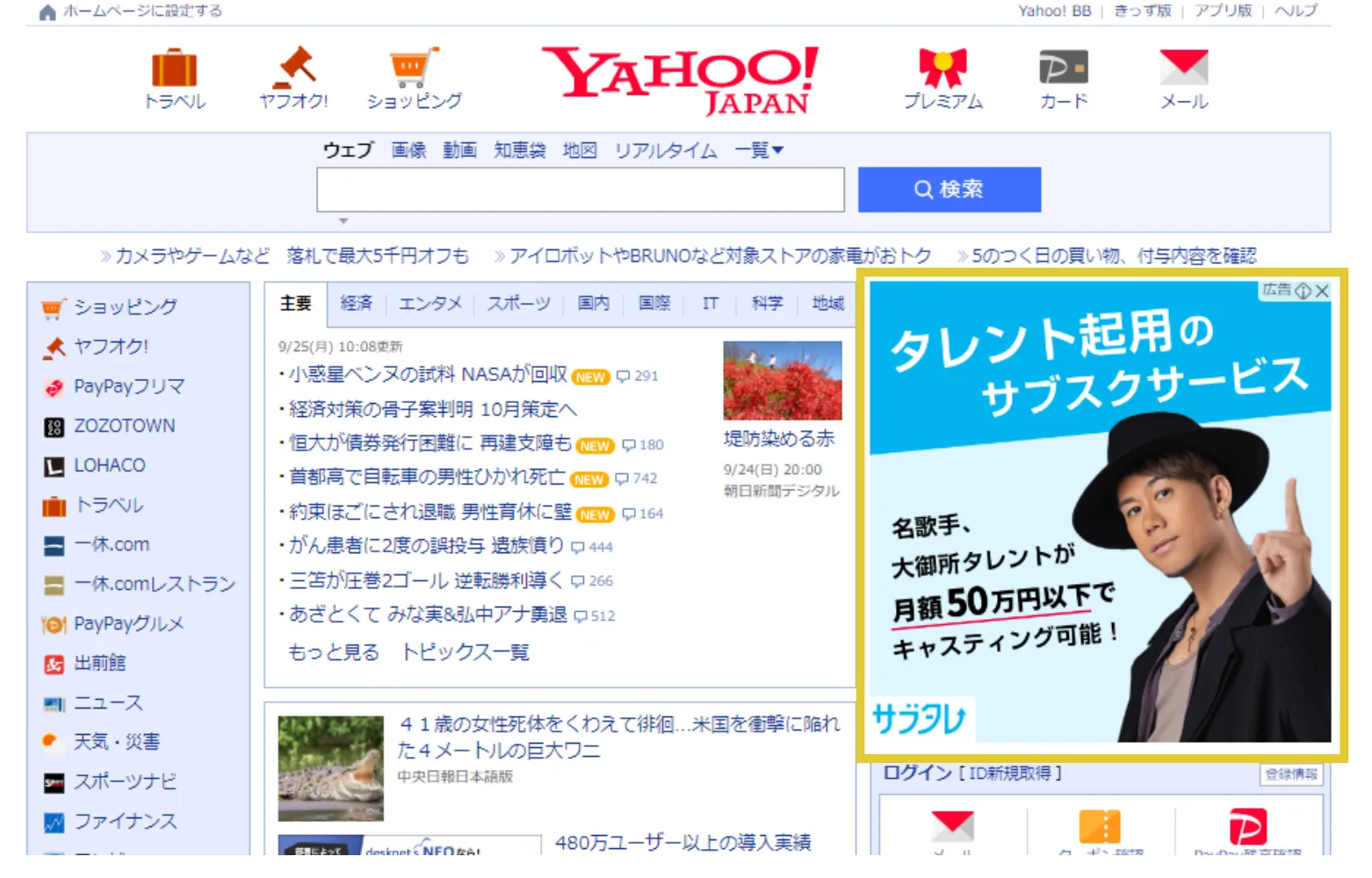This screenshot has width=1372, height=878.
Task: Switch to the スポーツ news tab
Action: click(x=519, y=303)
